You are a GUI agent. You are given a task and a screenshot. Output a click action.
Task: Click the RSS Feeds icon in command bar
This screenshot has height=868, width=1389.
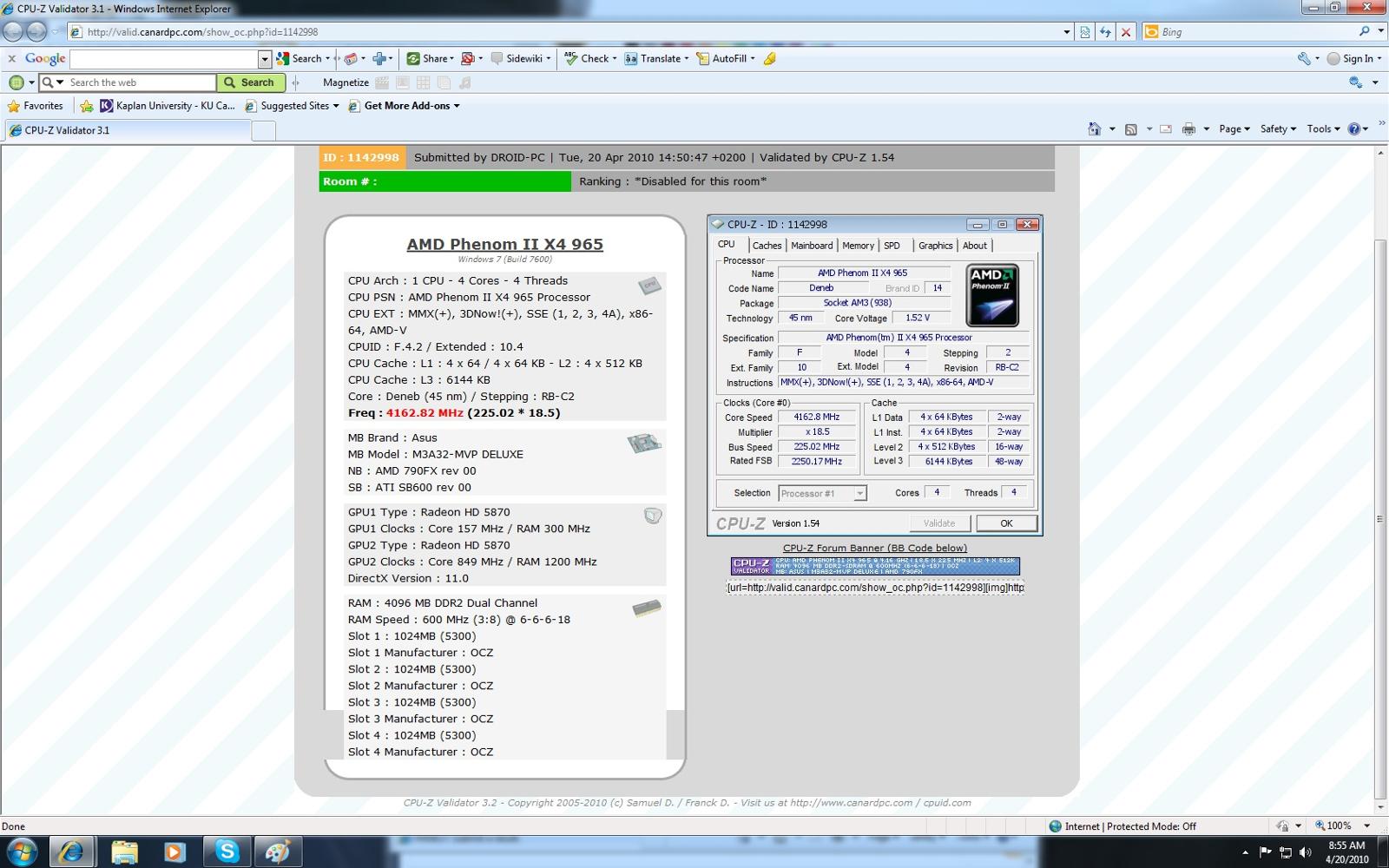[1131, 128]
